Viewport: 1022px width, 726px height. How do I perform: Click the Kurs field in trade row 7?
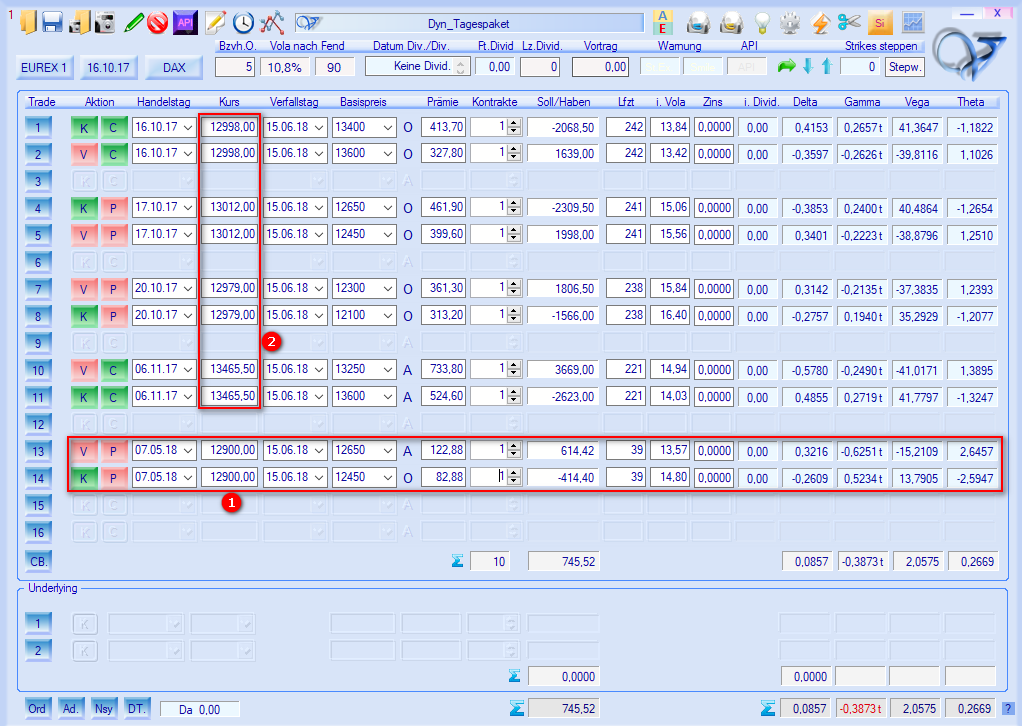click(230, 289)
